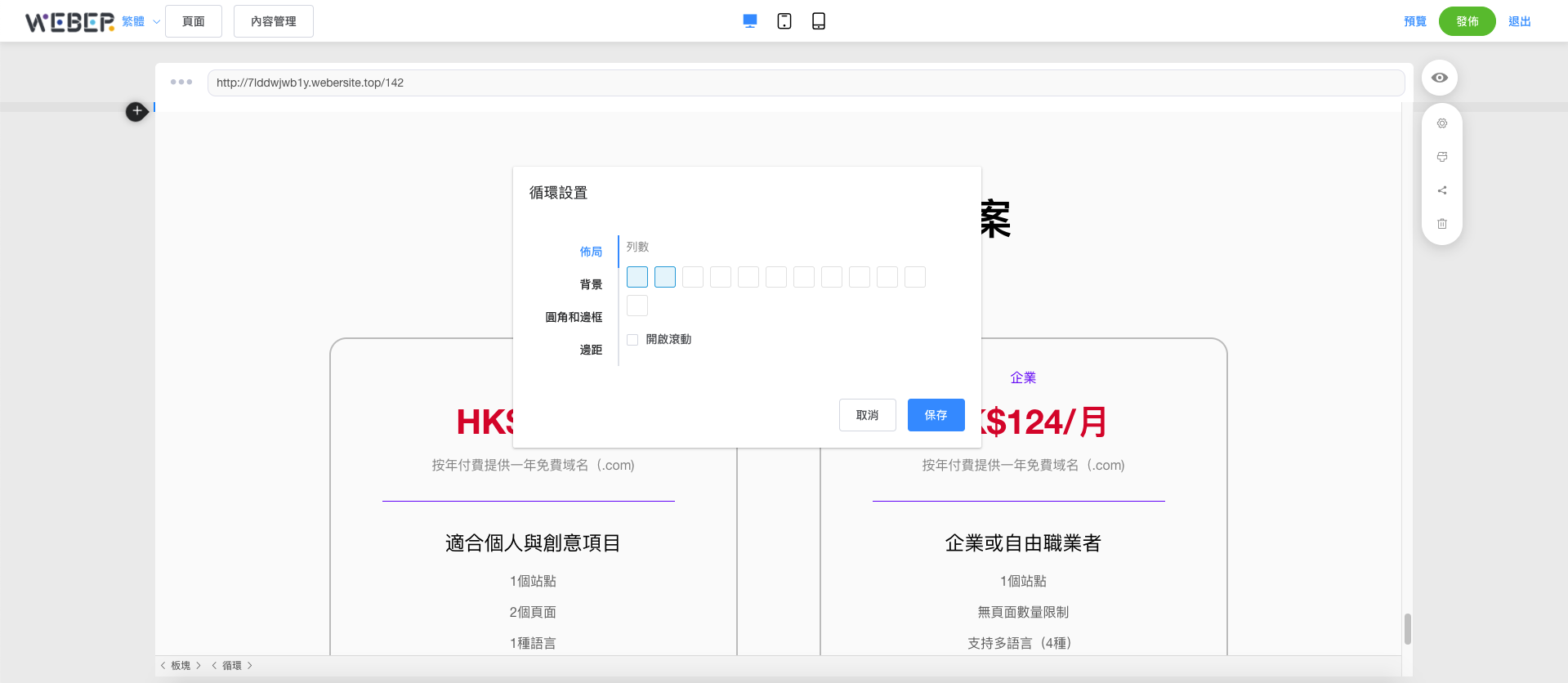This screenshot has height=683, width=1568.
Task: Click heading 適合個人與創意項目
Action: (x=533, y=543)
